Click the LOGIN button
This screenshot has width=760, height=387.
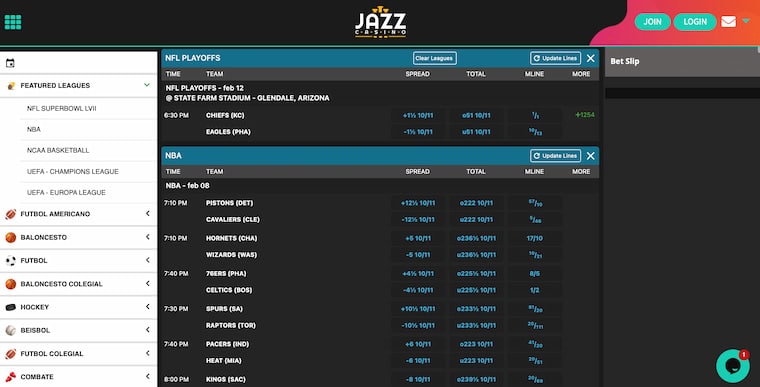[695, 22]
